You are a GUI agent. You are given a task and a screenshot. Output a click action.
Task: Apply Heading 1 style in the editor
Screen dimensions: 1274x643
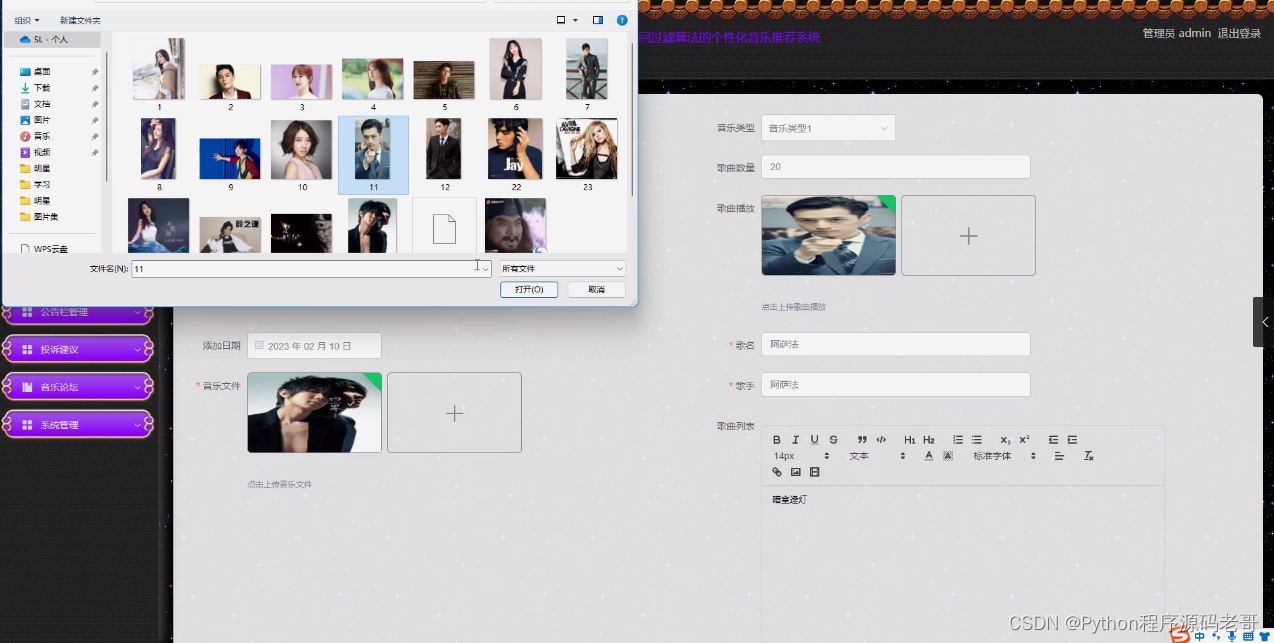pyautogui.click(x=910, y=439)
